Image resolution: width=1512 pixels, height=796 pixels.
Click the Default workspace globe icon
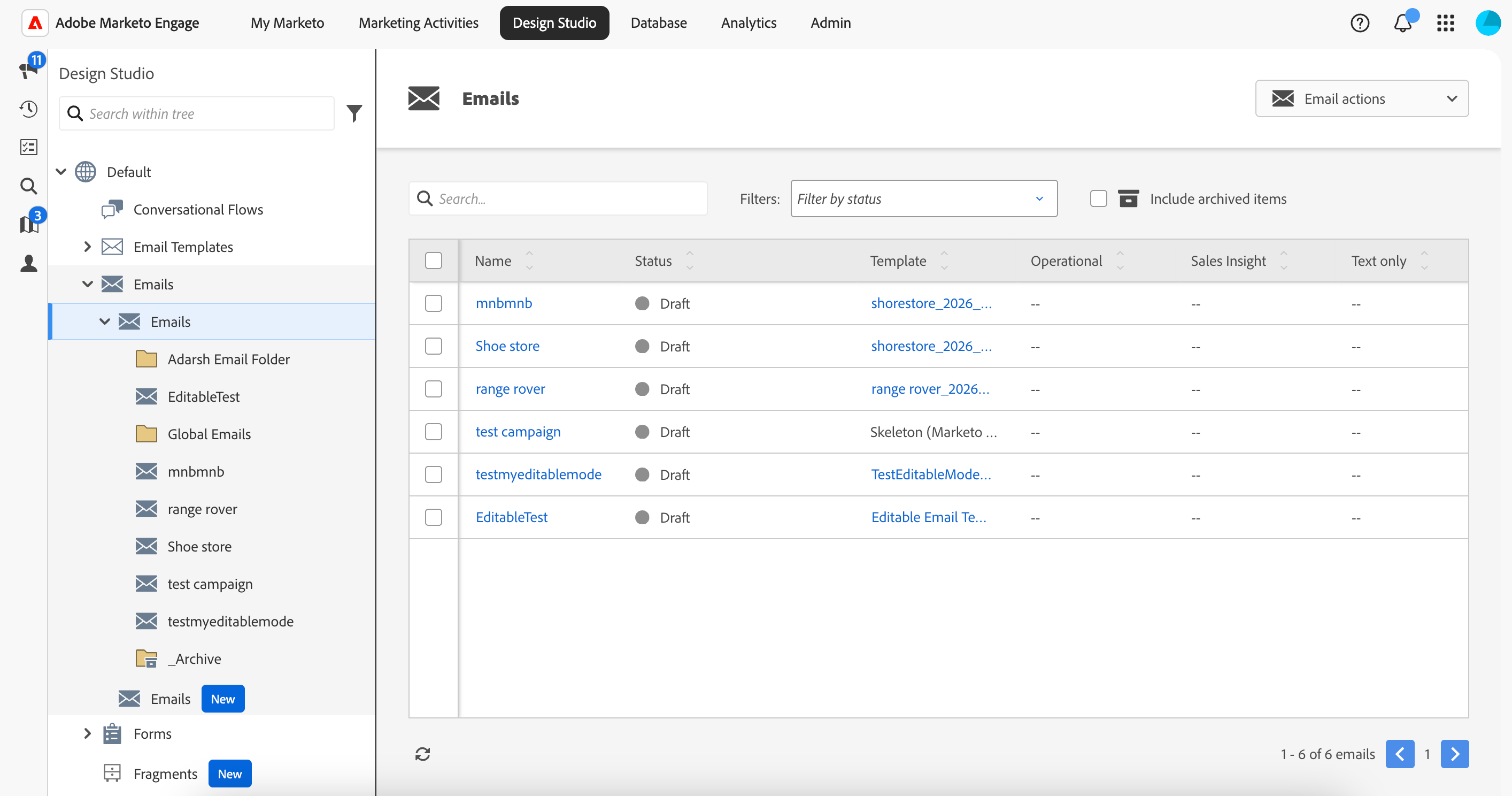86,172
